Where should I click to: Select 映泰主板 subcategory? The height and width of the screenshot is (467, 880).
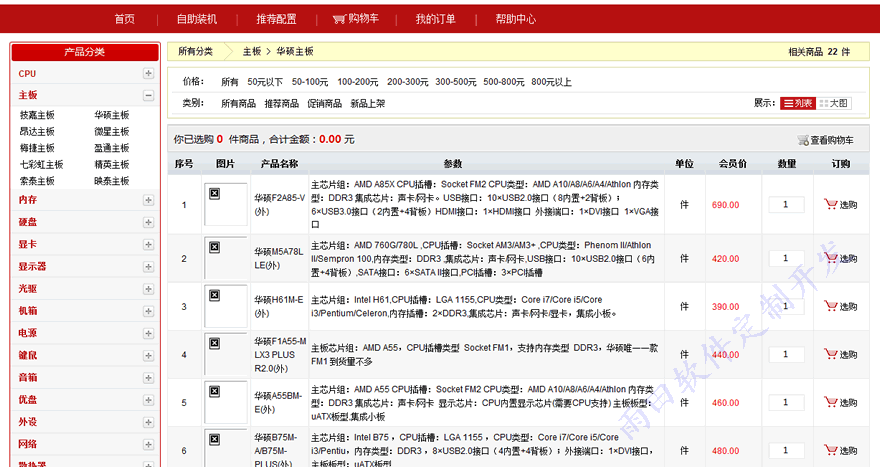(112, 181)
